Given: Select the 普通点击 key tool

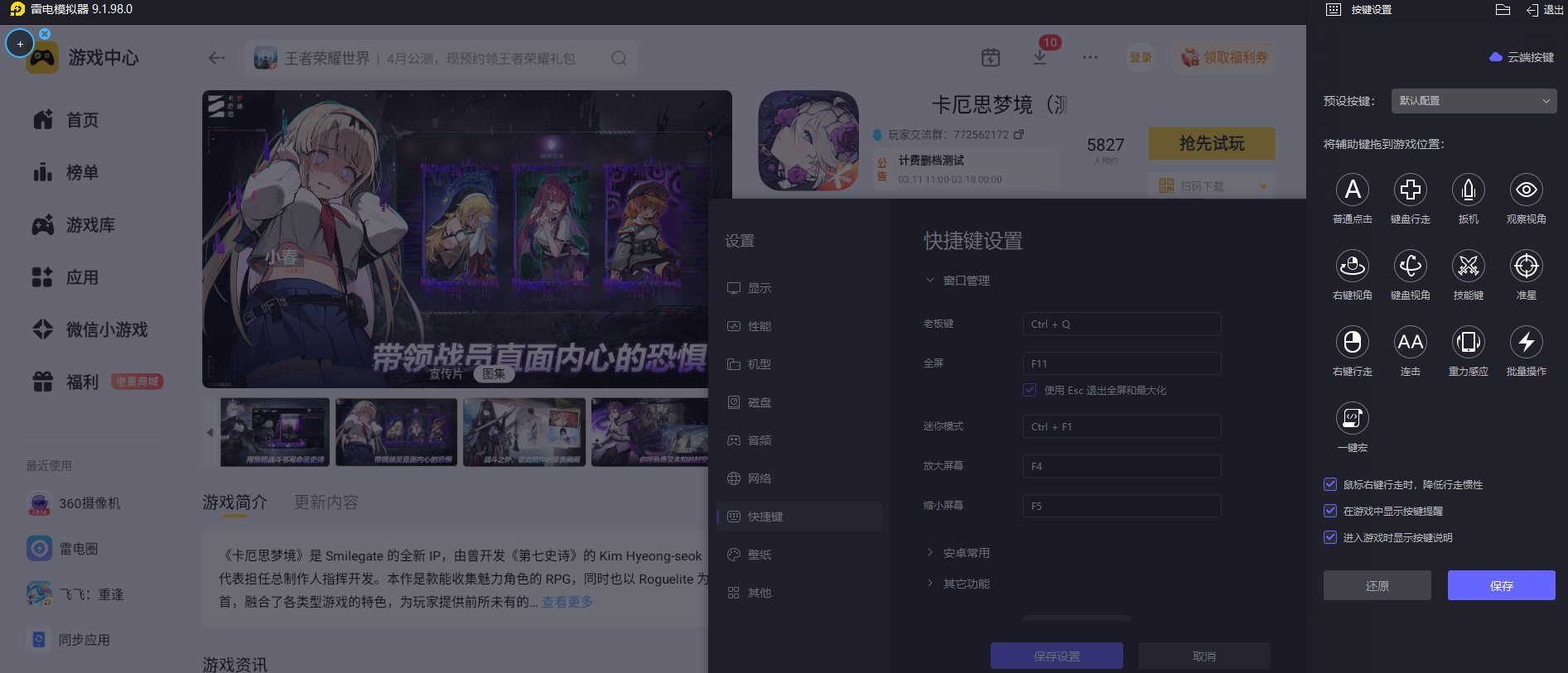Looking at the screenshot, I should [x=1353, y=190].
